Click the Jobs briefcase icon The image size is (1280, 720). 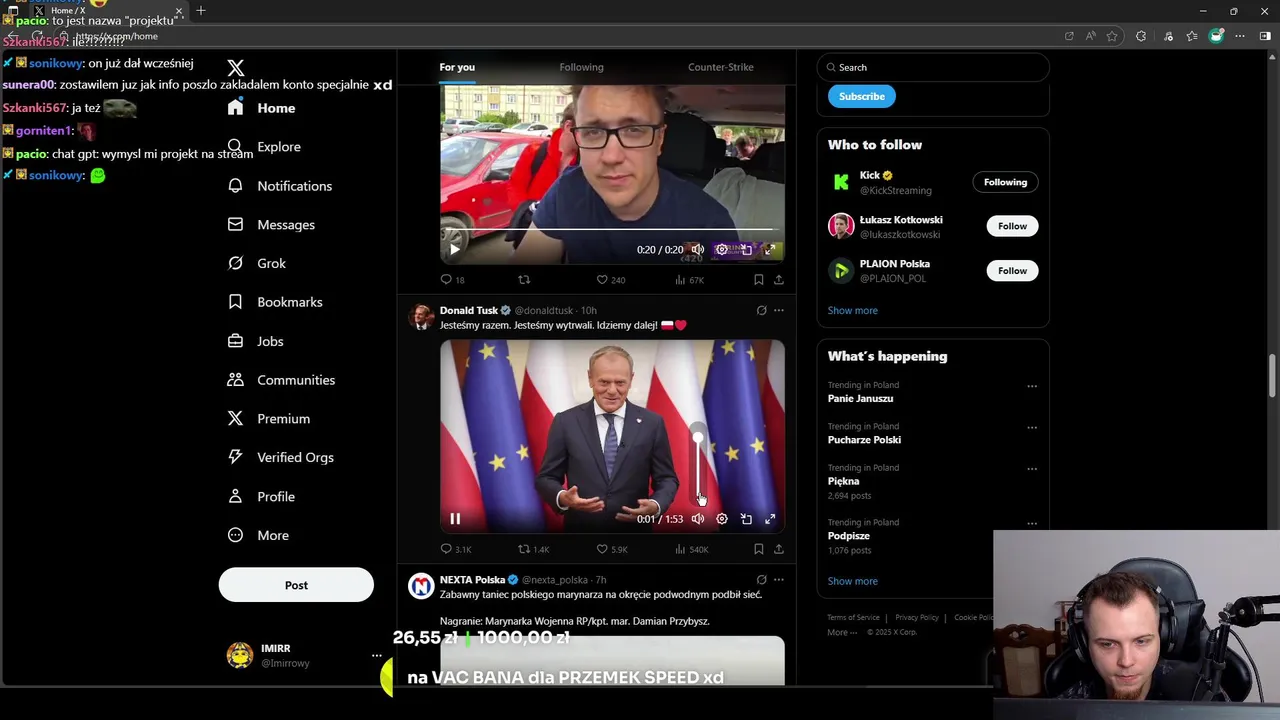tap(235, 341)
